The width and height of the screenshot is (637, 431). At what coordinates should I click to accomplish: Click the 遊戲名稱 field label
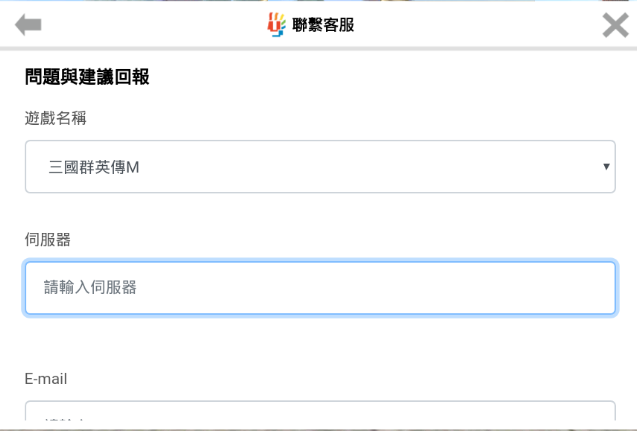coord(56,118)
